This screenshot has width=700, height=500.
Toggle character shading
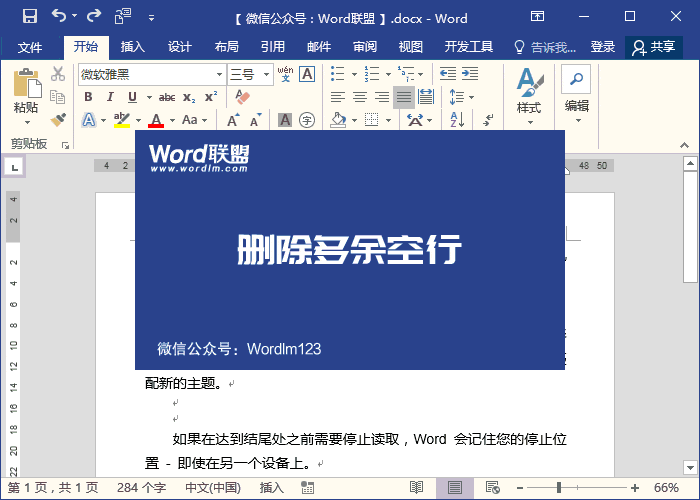285,120
